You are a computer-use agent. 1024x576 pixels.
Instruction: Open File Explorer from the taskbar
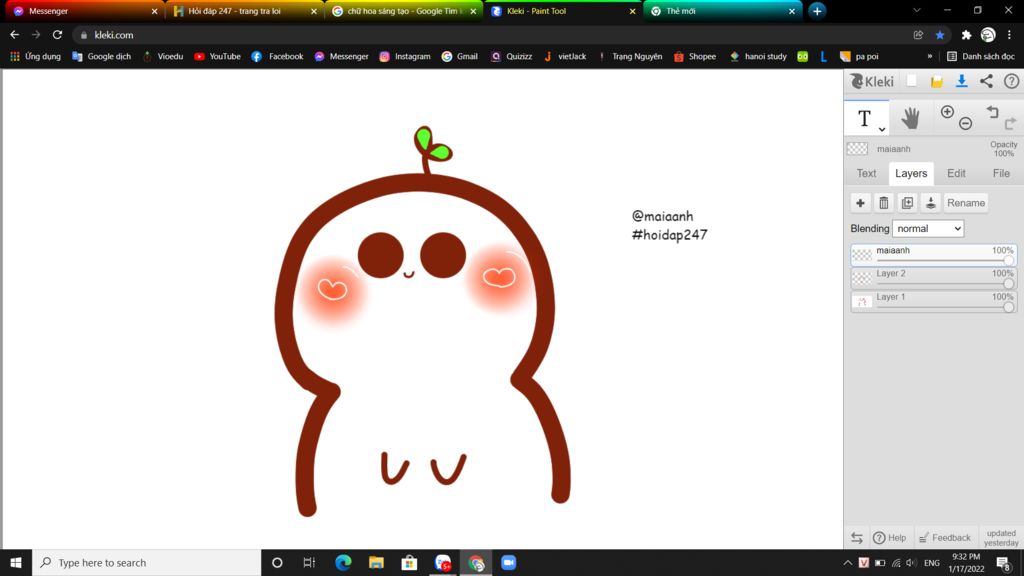pos(376,562)
